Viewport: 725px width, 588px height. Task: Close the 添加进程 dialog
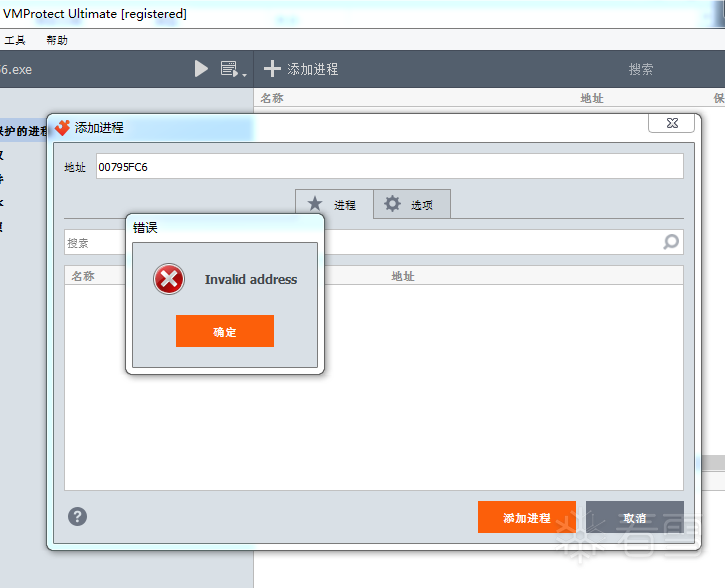click(x=671, y=123)
